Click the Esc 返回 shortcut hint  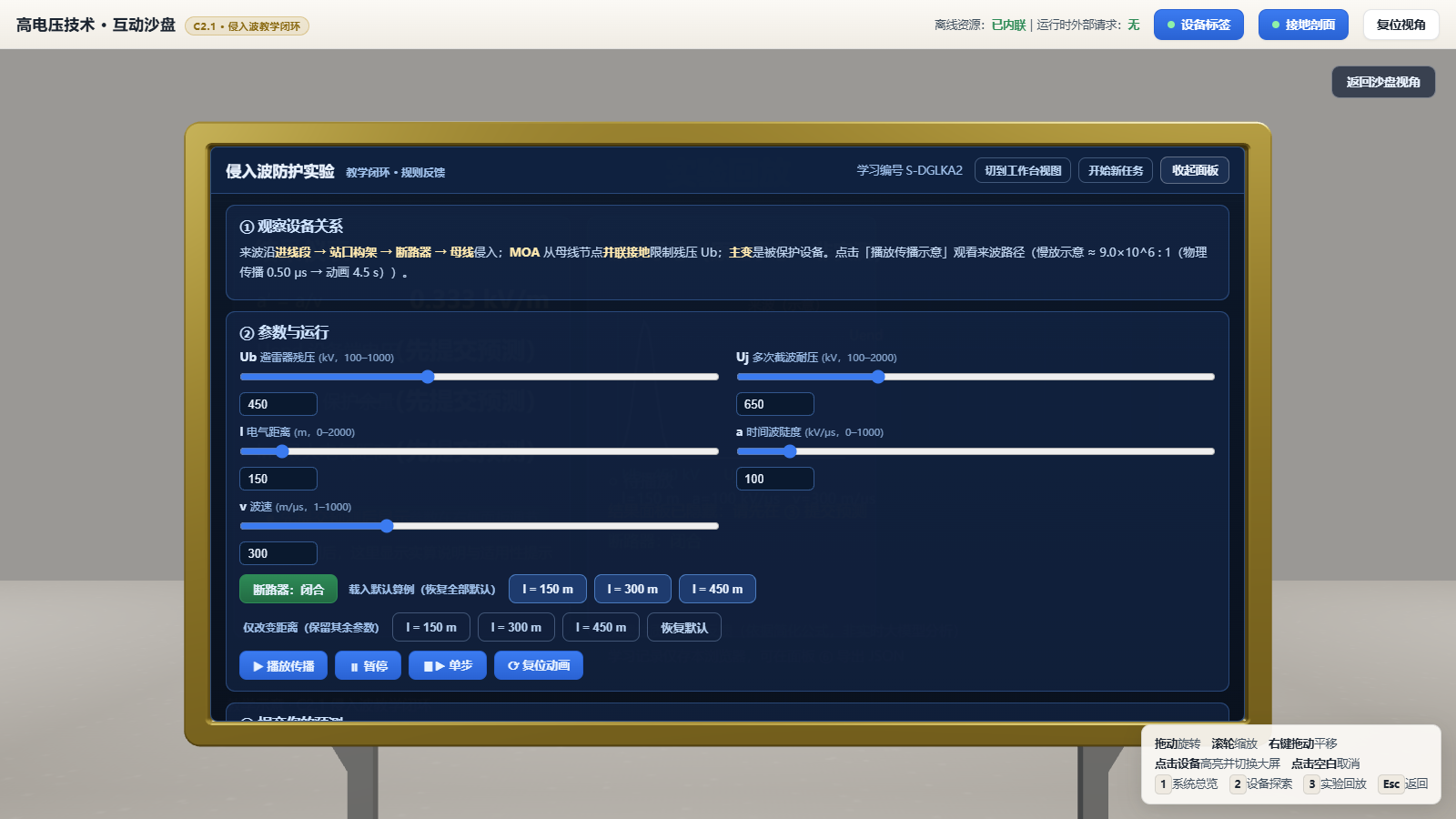(x=1404, y=784)
